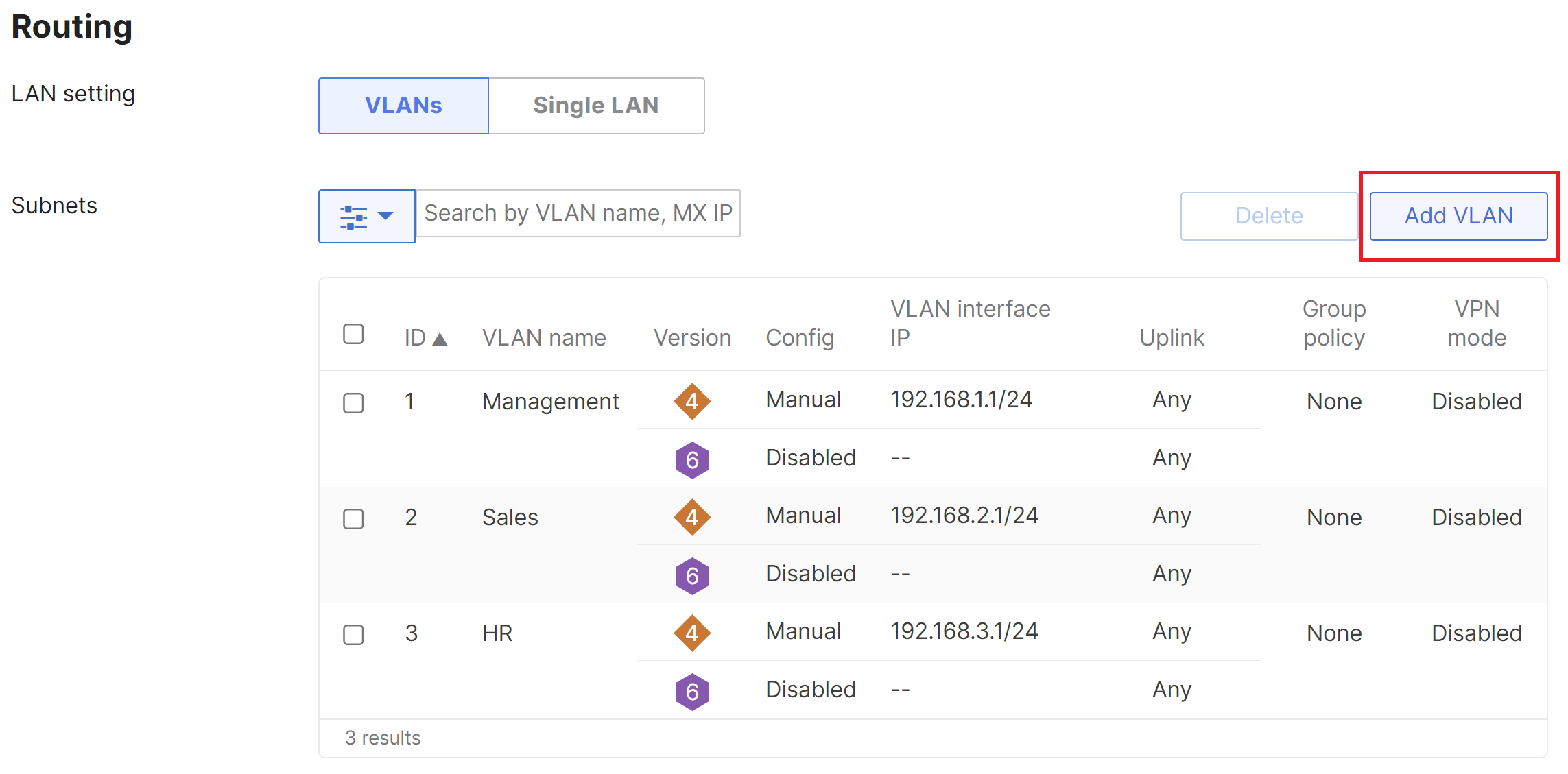
Task: Open the Management VLAN by clicking its name
Action: tap(550, 401)
